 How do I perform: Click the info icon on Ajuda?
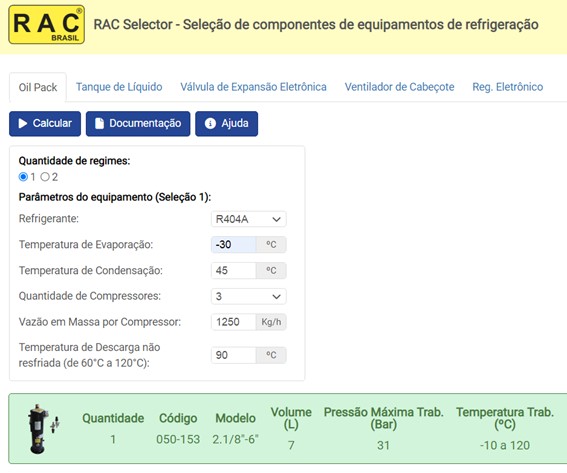210,124
